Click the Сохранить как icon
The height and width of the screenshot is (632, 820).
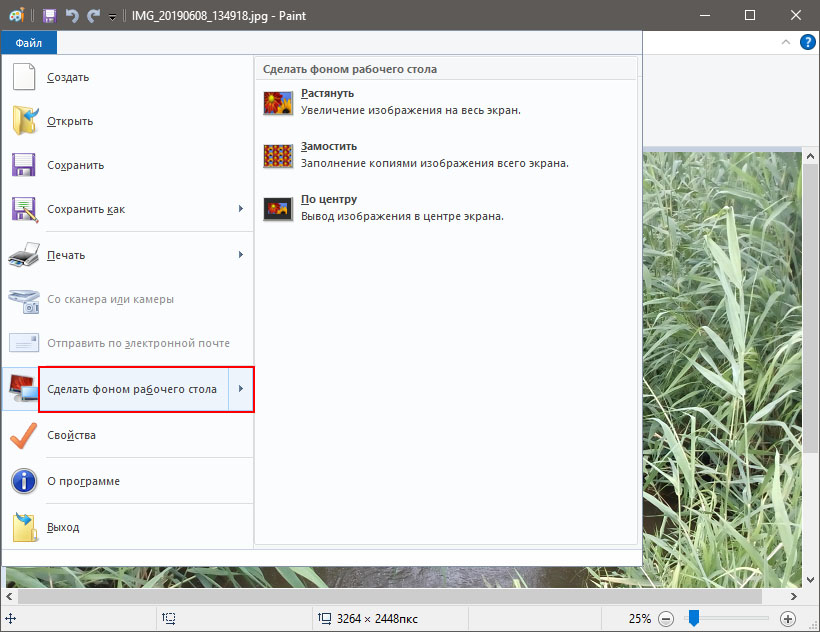point(25,210)
